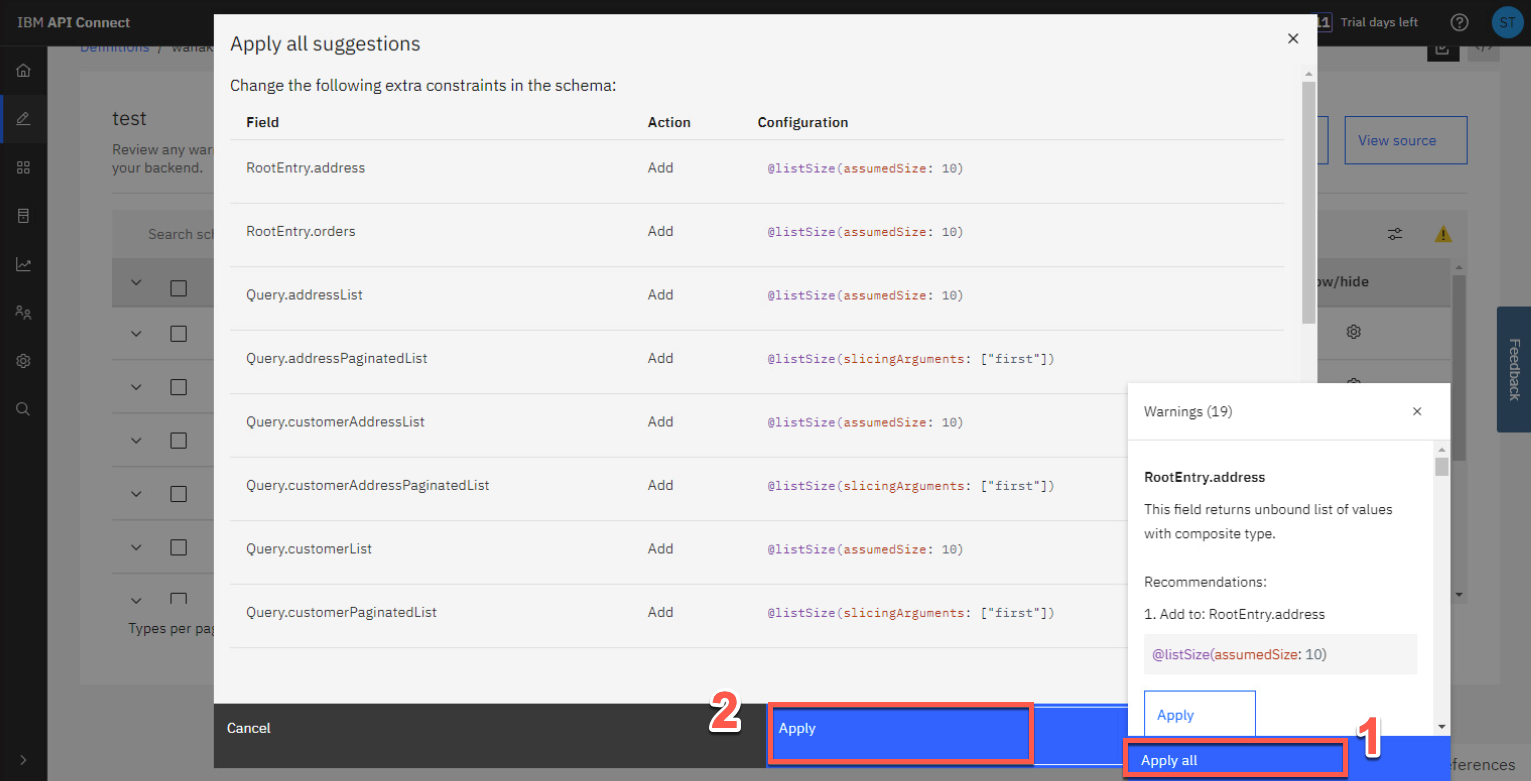Open the sidebar settings gear icon

pos(23,361)
